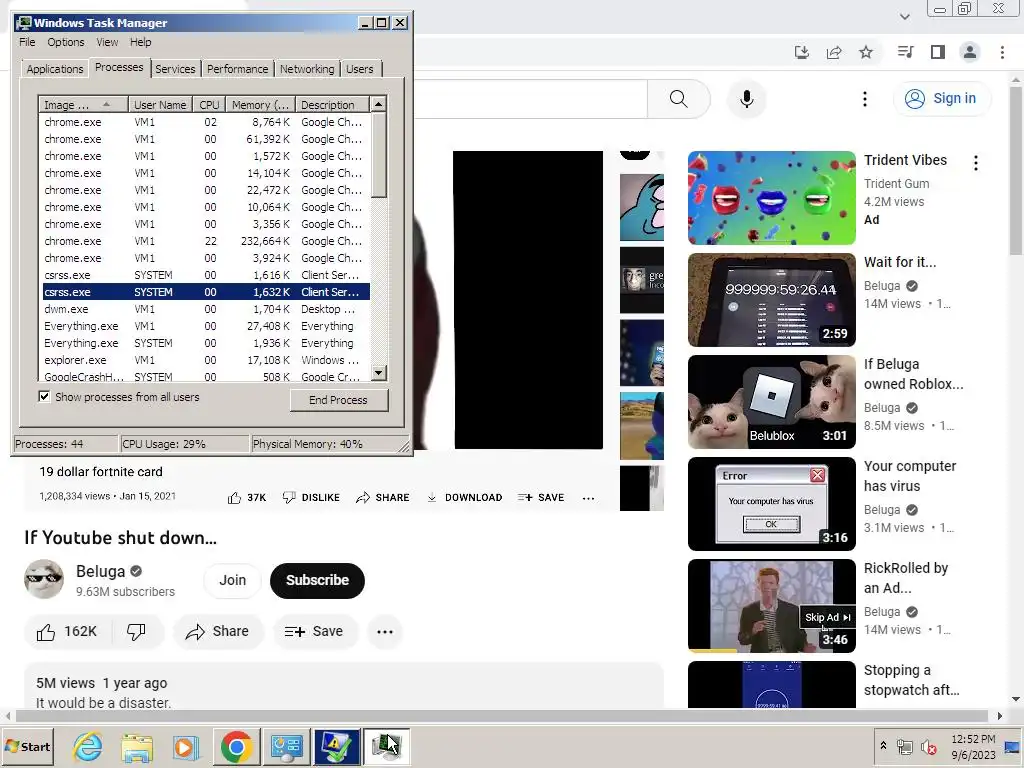The image size is (1024, 768).
Task: Open the Task Manager File menu
Action: (27, 42)
